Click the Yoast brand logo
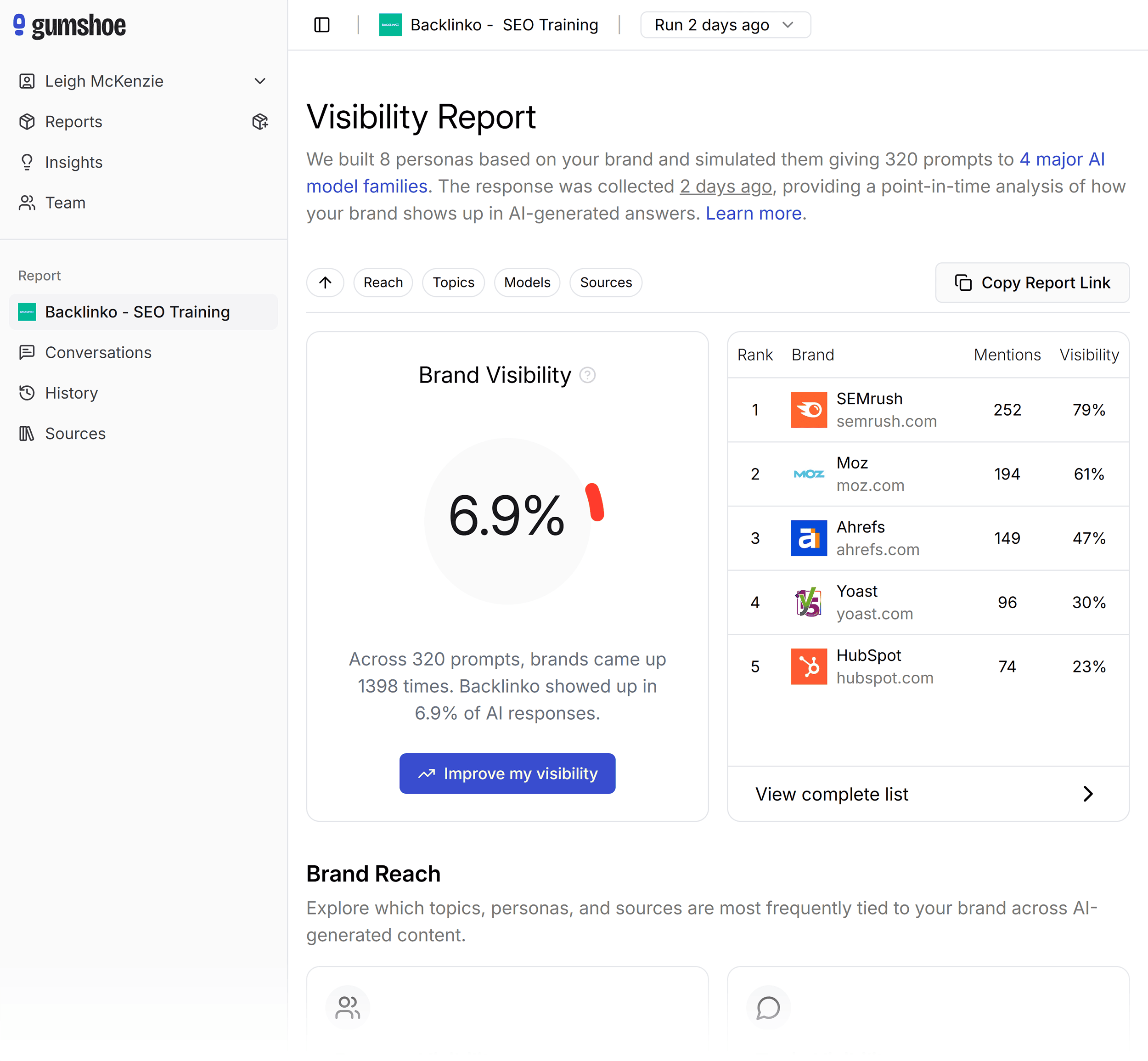1148x1061 pixels. [x=809, y=602]
